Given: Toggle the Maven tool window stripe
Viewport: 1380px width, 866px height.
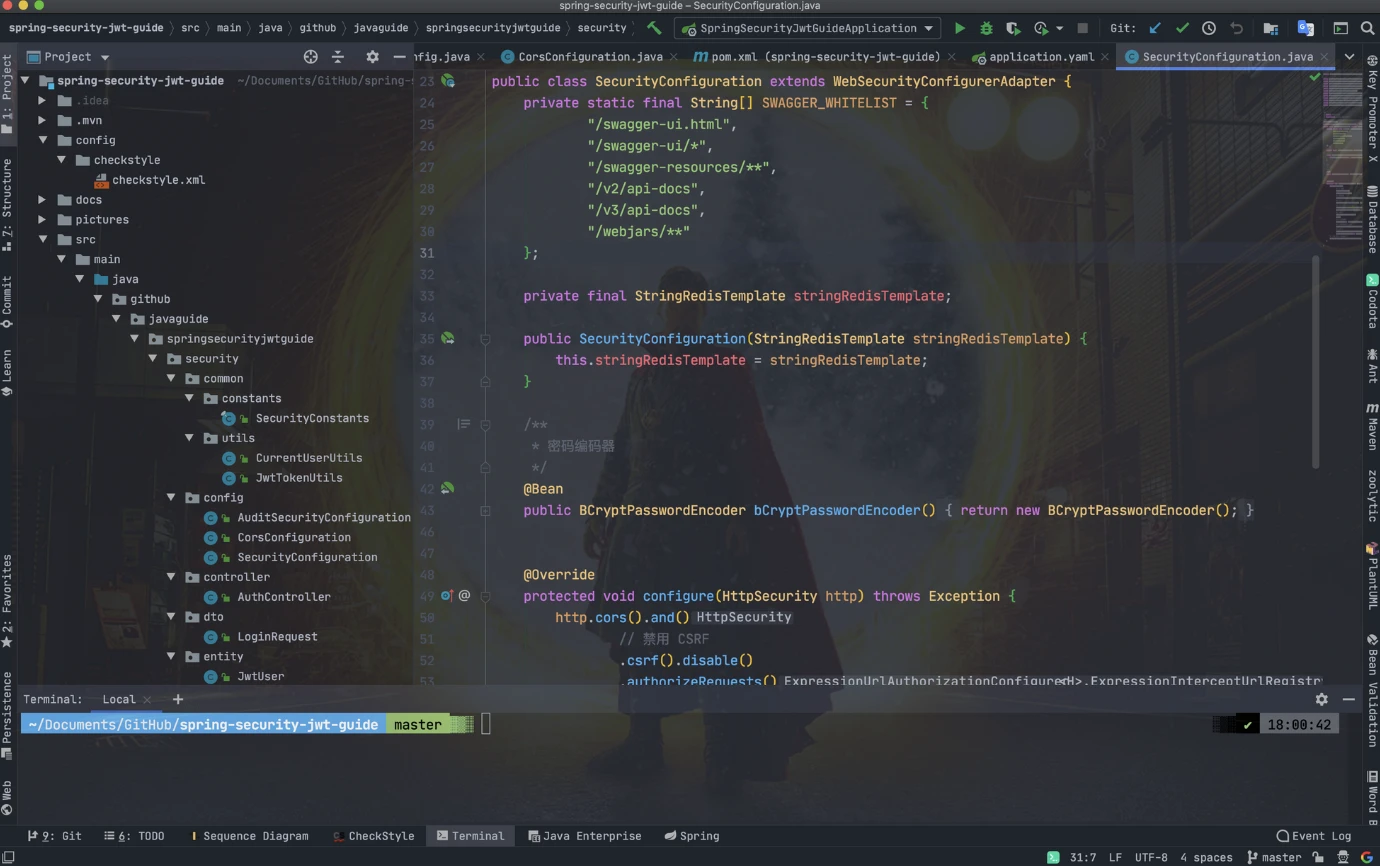Looking at the screenshot, I should 1372,427.
